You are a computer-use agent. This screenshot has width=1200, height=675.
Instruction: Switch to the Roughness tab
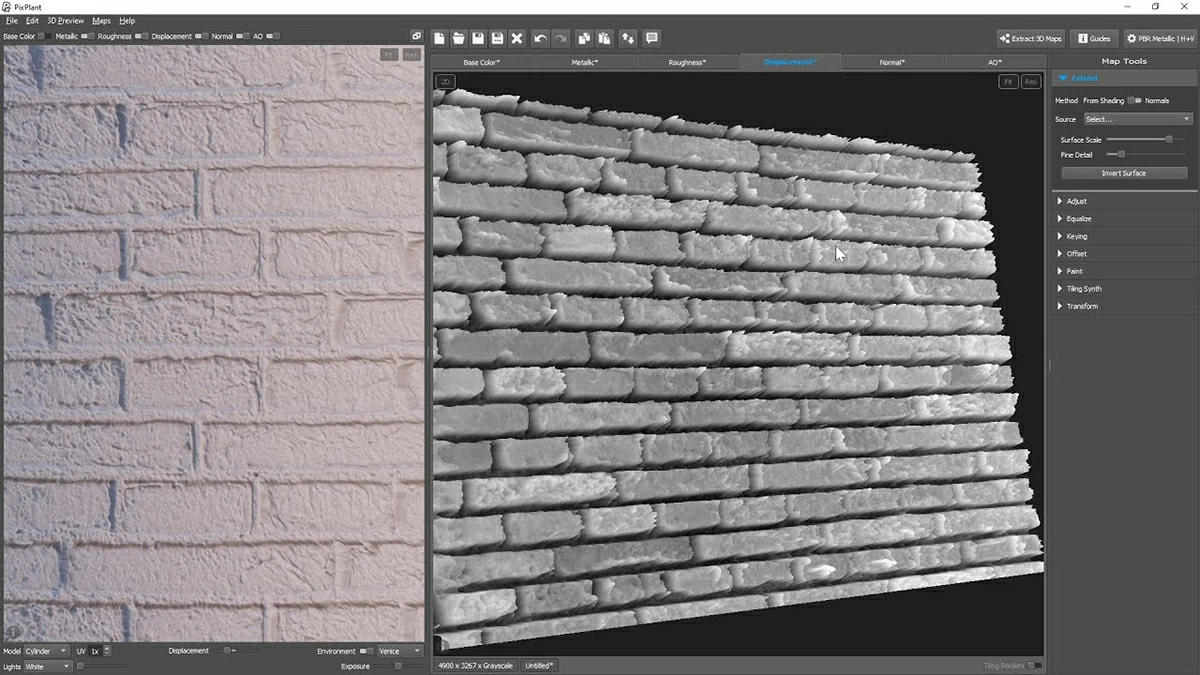click(688, 62)
